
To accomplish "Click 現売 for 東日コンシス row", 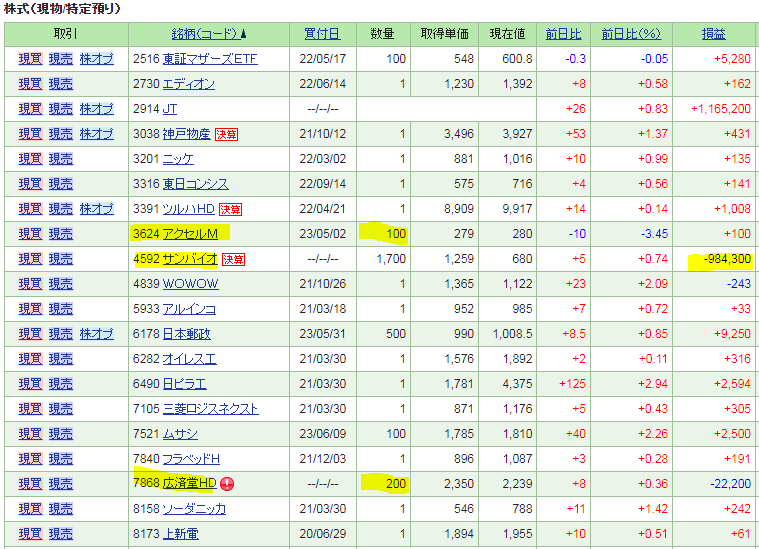I will pos(61,184).
